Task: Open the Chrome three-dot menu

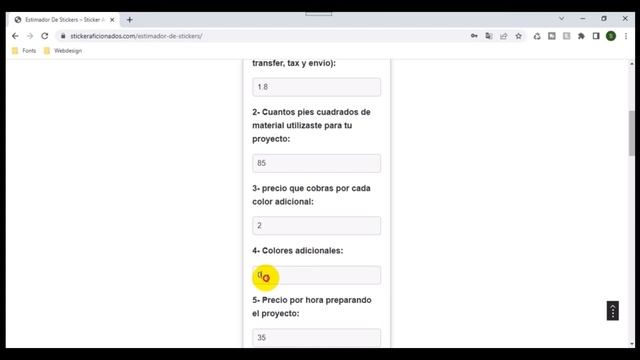Action: [626, 36]
